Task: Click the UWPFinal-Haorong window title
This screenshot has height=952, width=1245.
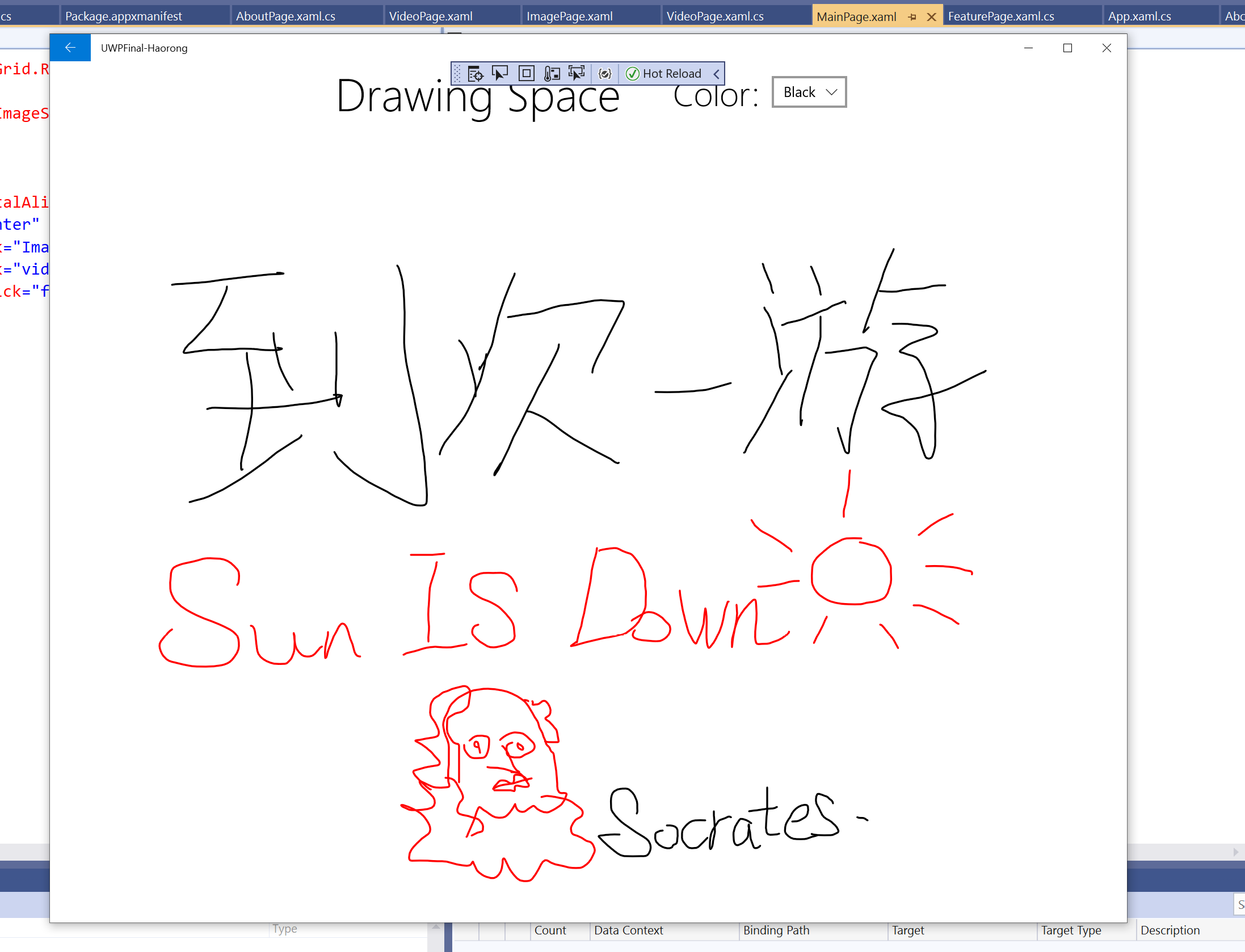Action: pos(144,48)
